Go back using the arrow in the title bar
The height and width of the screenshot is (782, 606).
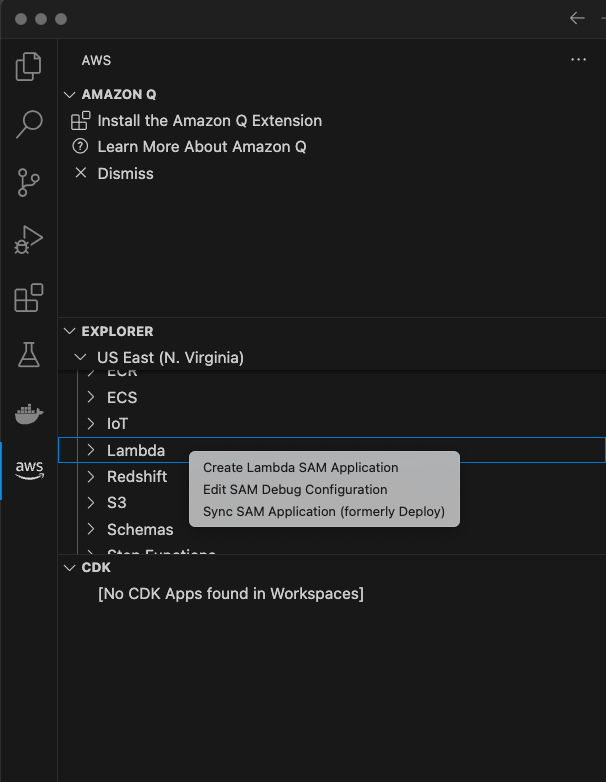pyautogui.click(x=577, y=18)
